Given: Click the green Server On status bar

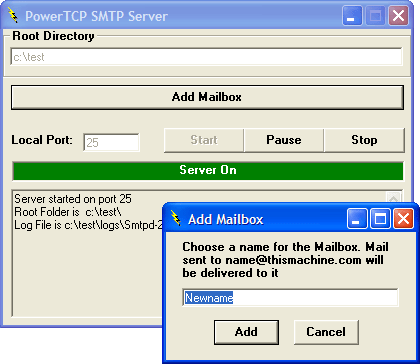Looking at the screenshot, I should 208,170.
